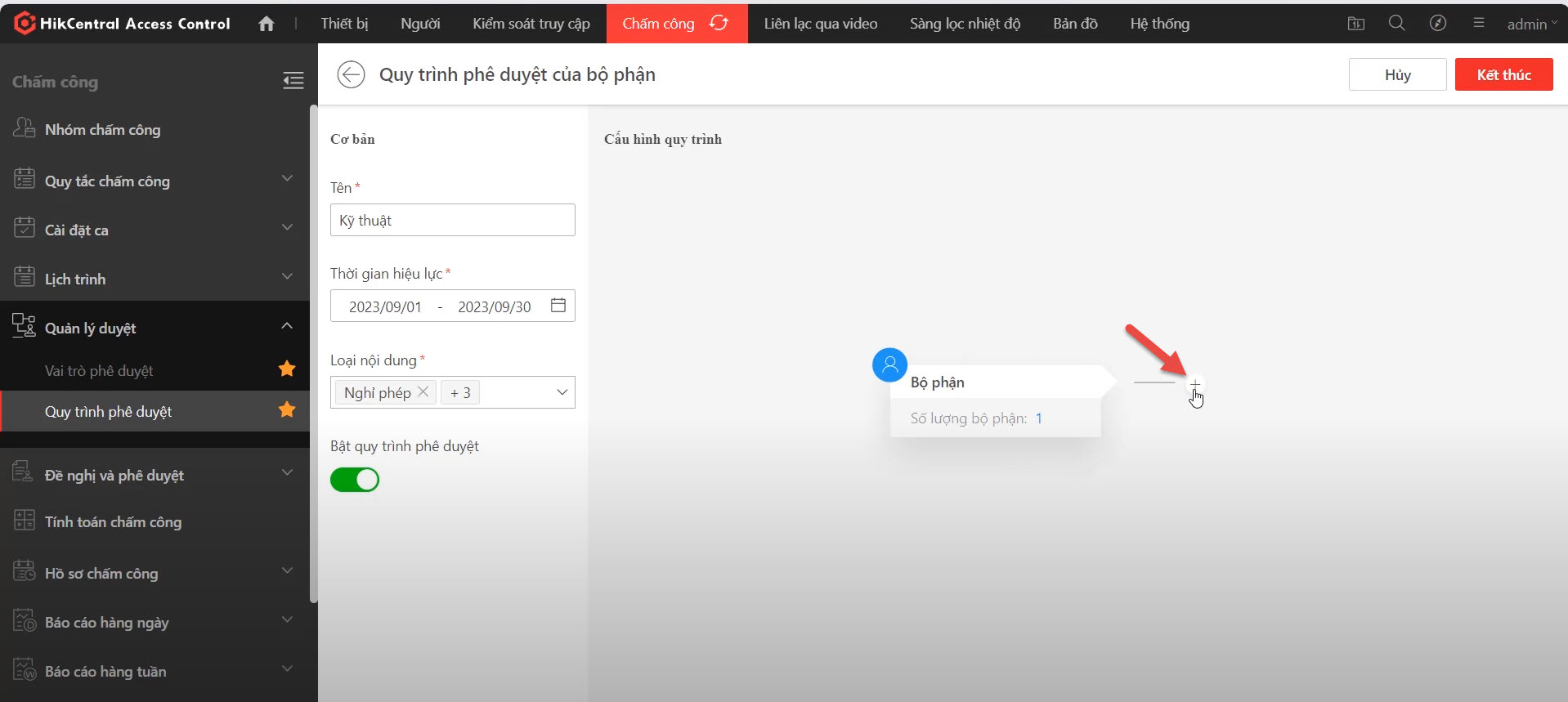Open the admin user dropdown
The image size is (1568, 702).
(x=1531, y=24)
